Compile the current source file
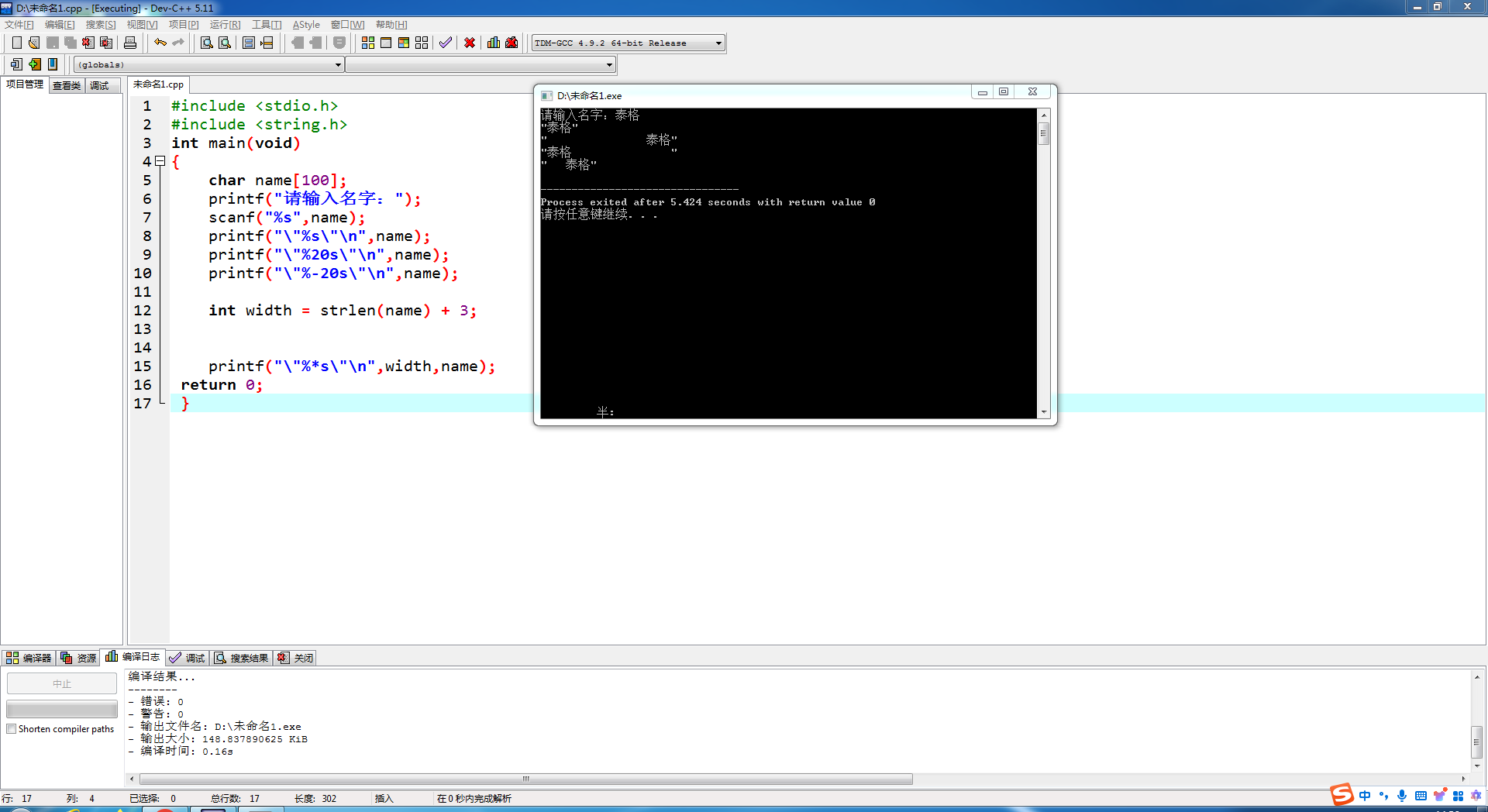1488x812 pixels. (367, 43)
